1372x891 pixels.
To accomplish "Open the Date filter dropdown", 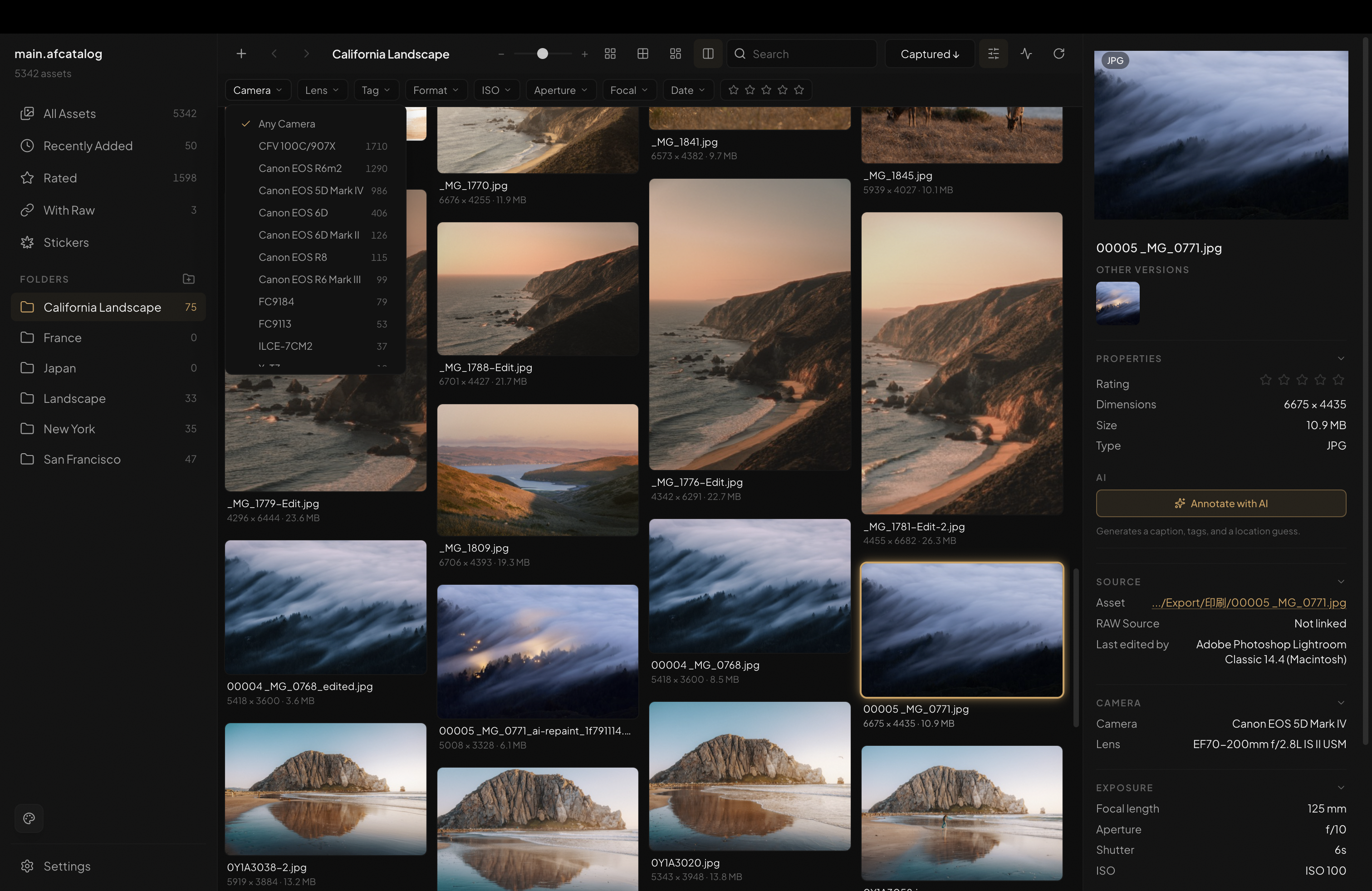I will pyautogui.click(x=688, y=90).
